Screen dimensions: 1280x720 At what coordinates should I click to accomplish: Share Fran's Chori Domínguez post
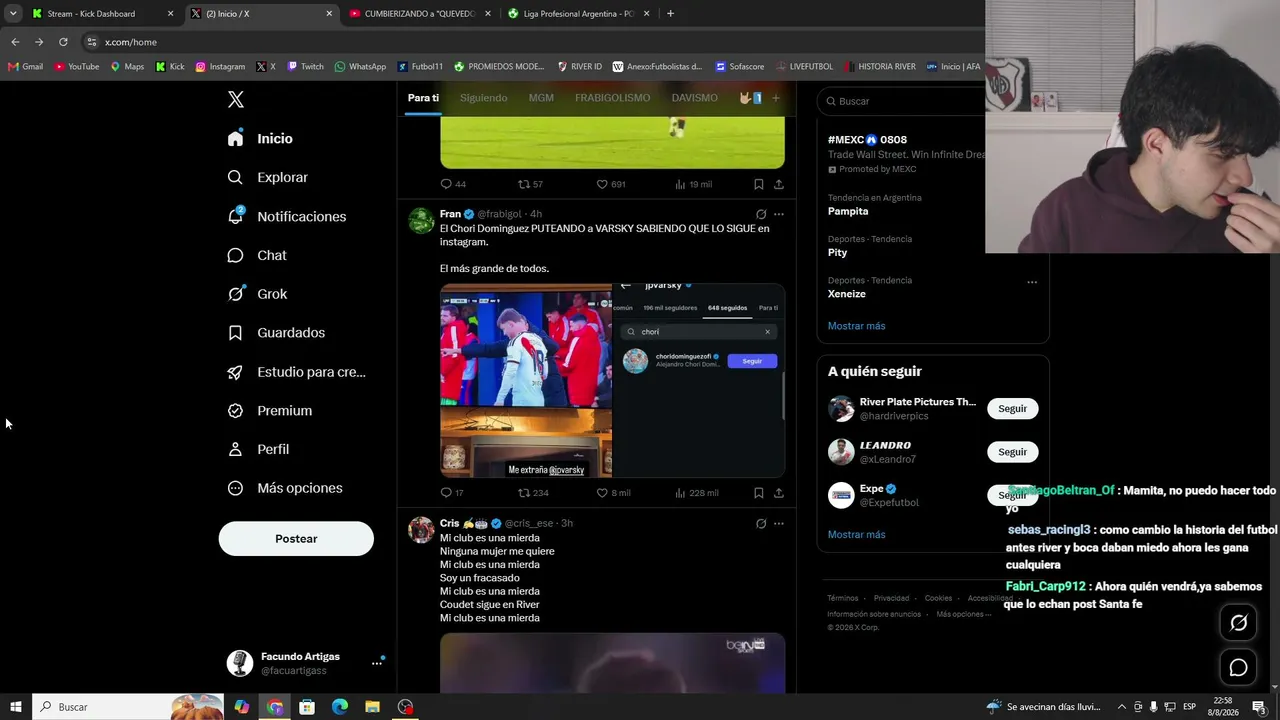[x=779, y=492]
